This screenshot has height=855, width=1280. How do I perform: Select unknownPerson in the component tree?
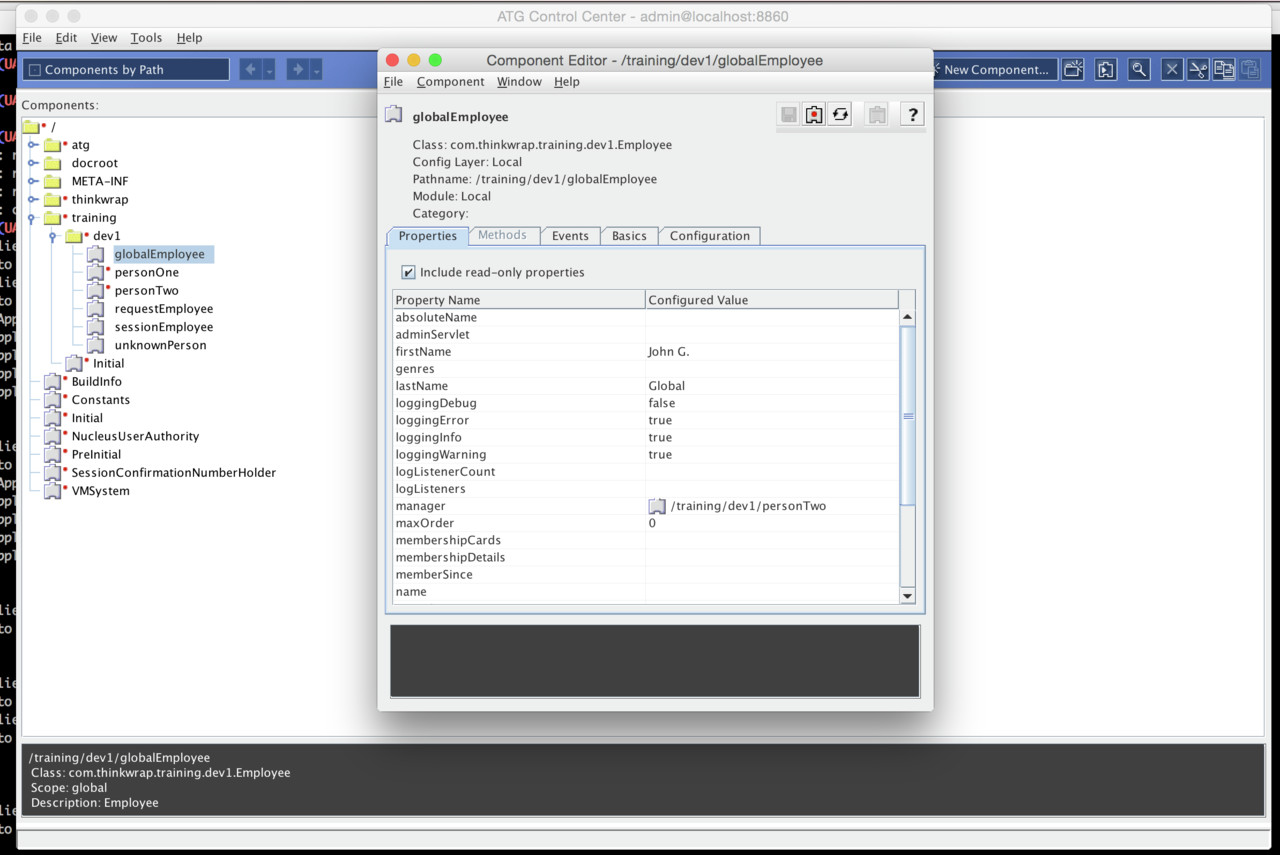coord(160,345)
